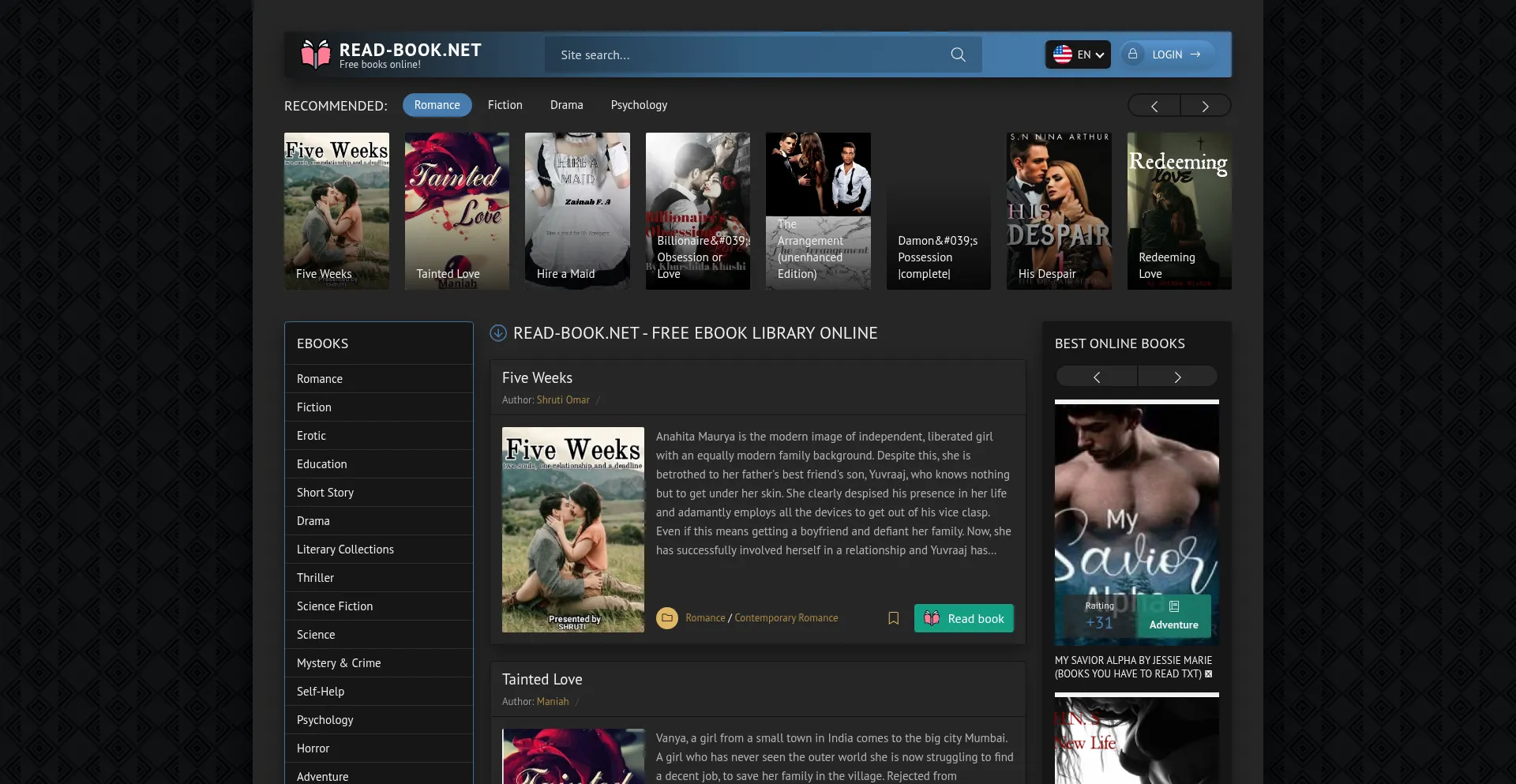Switch to the Psychology recommended tab
This screenshot has width=1516, height=784.
coord(639,105)
